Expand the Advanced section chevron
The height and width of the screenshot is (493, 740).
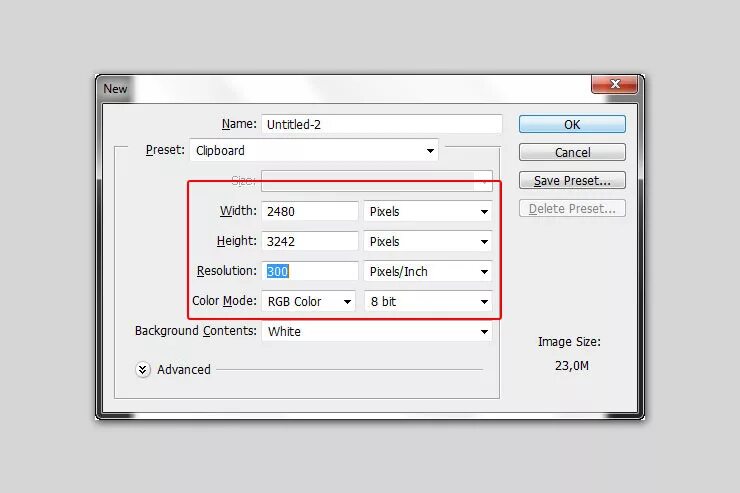(143, 369)
